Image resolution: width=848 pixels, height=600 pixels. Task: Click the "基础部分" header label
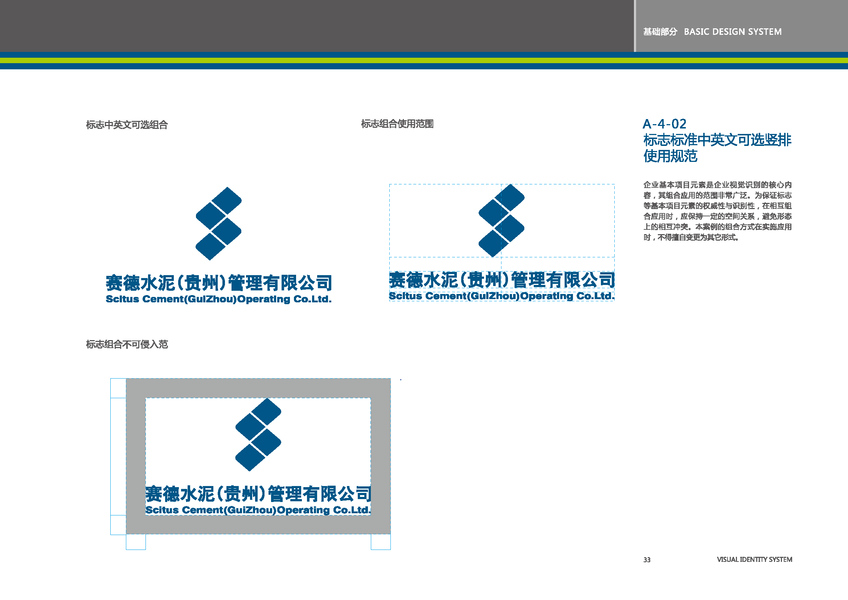click(660, 32)
